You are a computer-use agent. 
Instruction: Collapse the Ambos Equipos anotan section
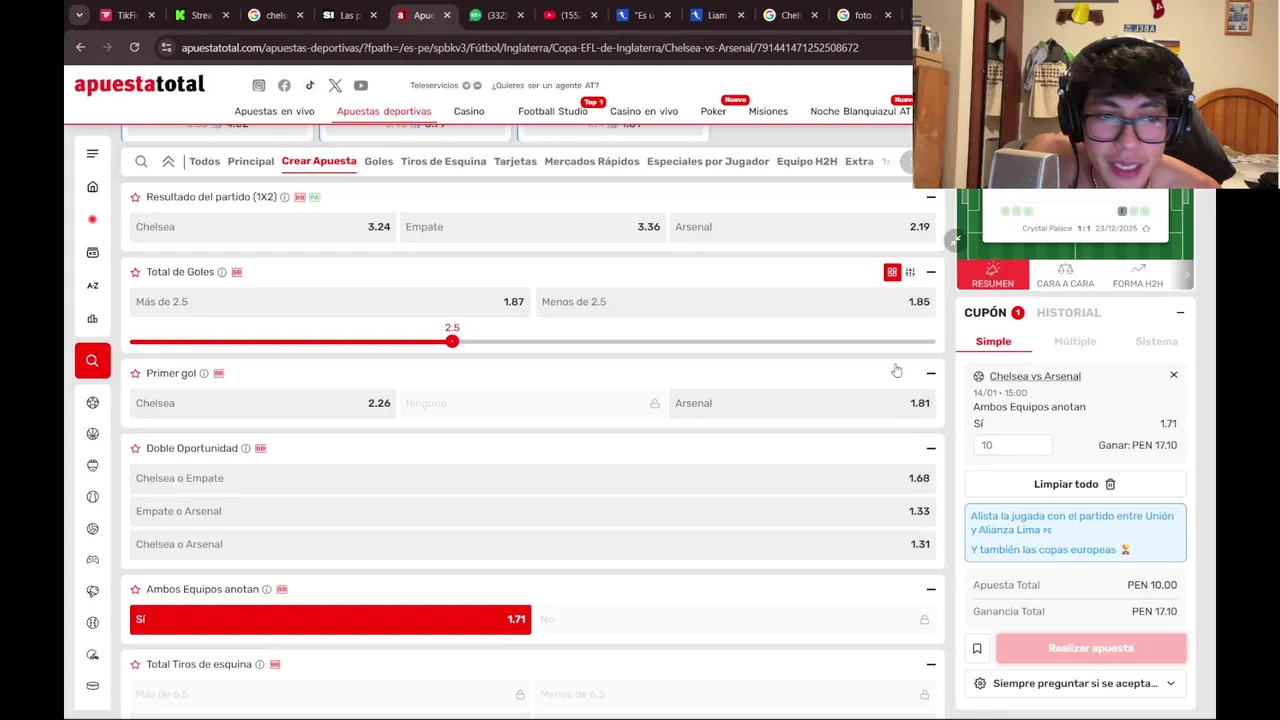[x=931, y=589]
